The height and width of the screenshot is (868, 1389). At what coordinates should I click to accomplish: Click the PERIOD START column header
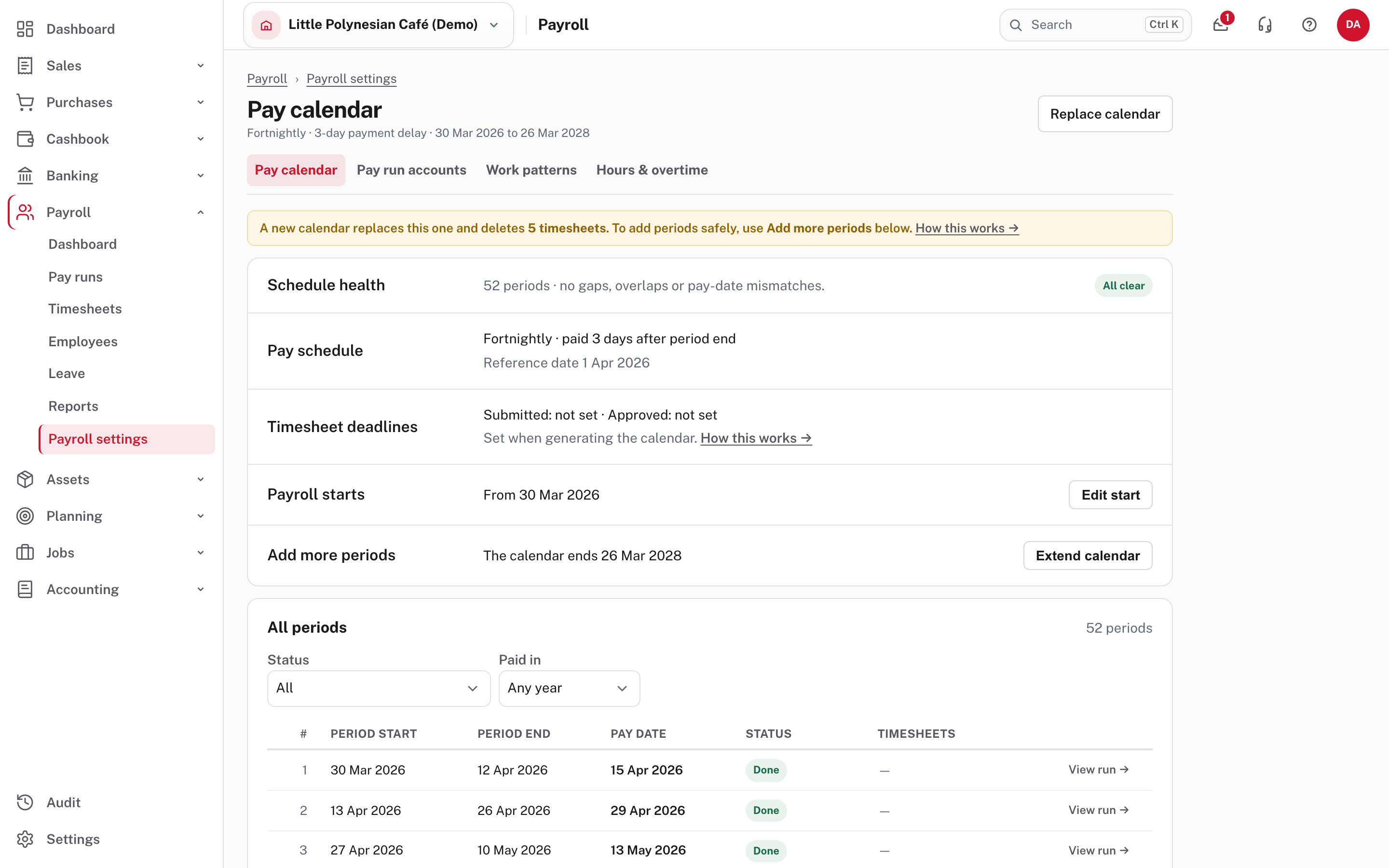[x=374, y=733]
